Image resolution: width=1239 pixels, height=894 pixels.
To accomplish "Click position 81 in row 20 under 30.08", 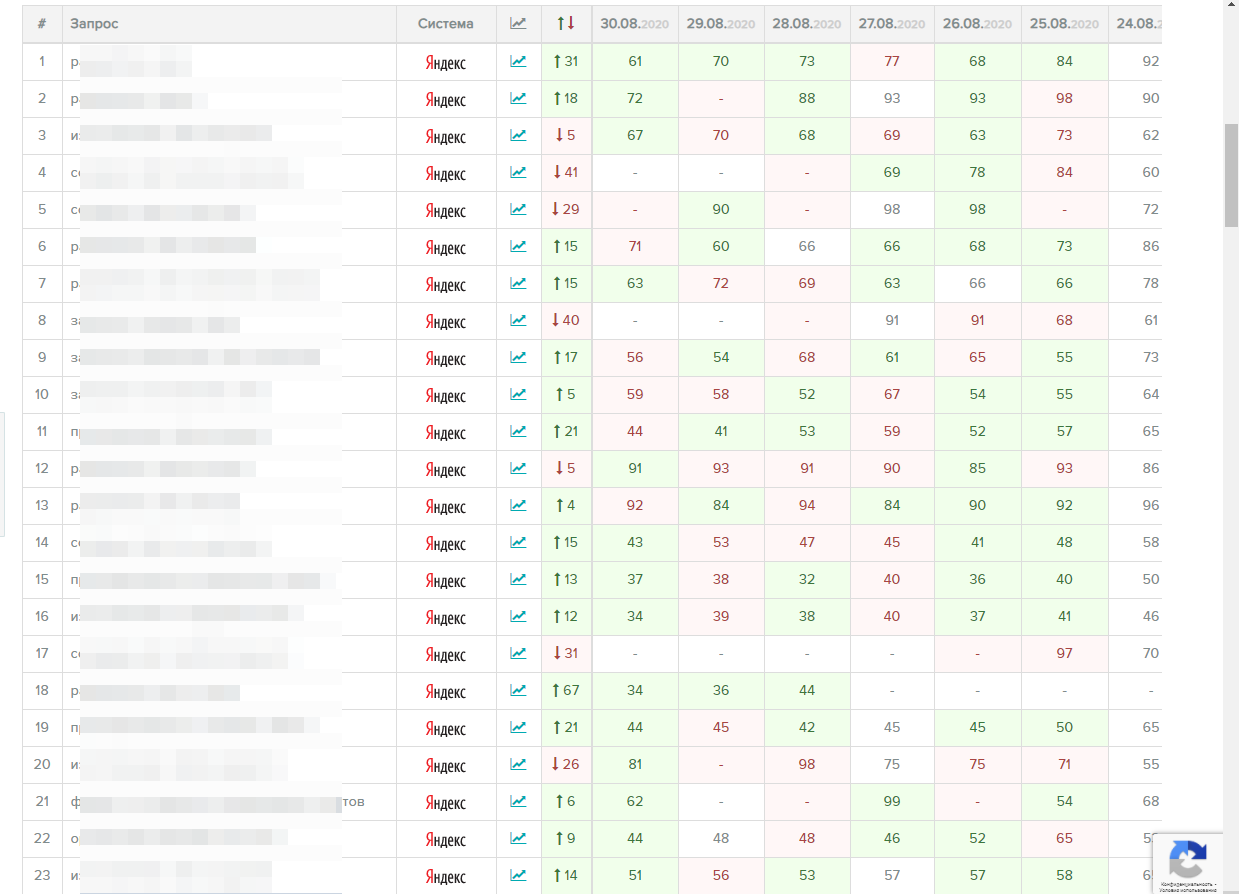I will click(635, 764).
